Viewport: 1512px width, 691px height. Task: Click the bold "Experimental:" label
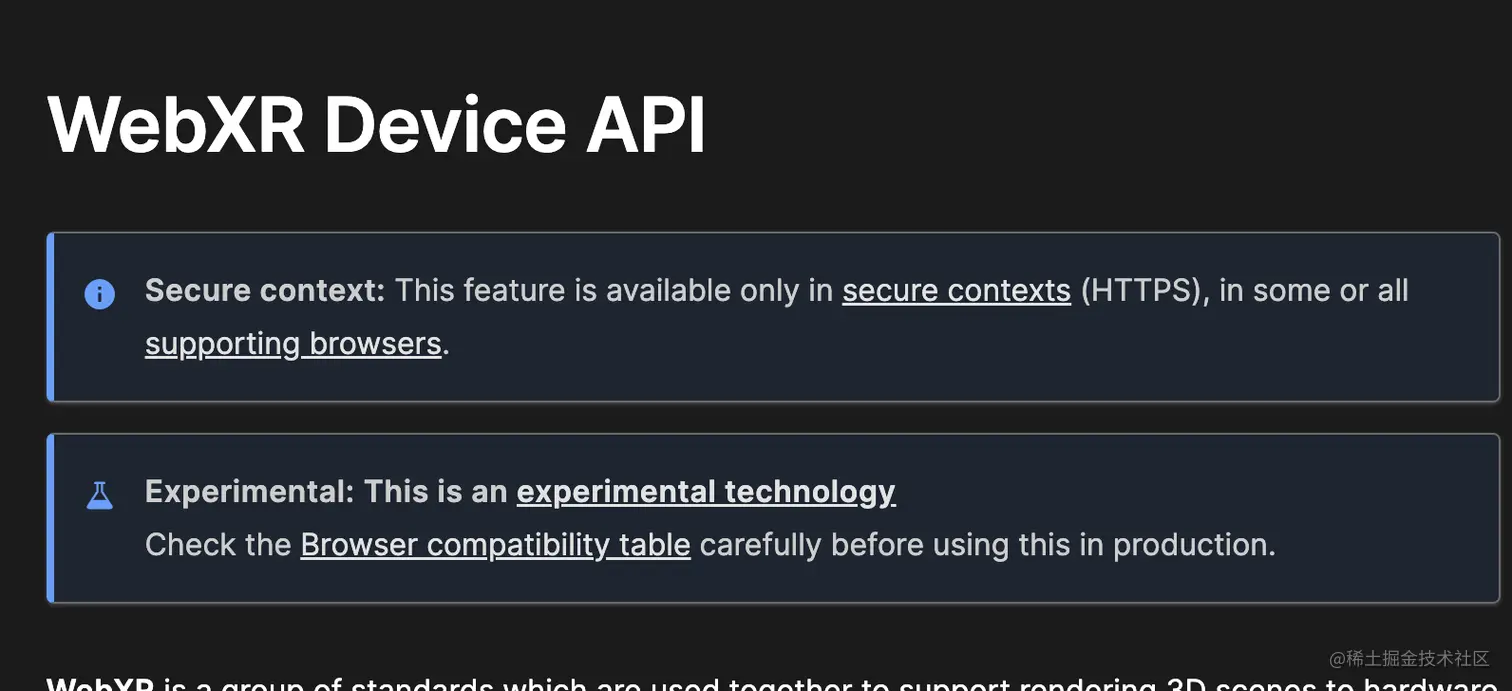point(249,492)
